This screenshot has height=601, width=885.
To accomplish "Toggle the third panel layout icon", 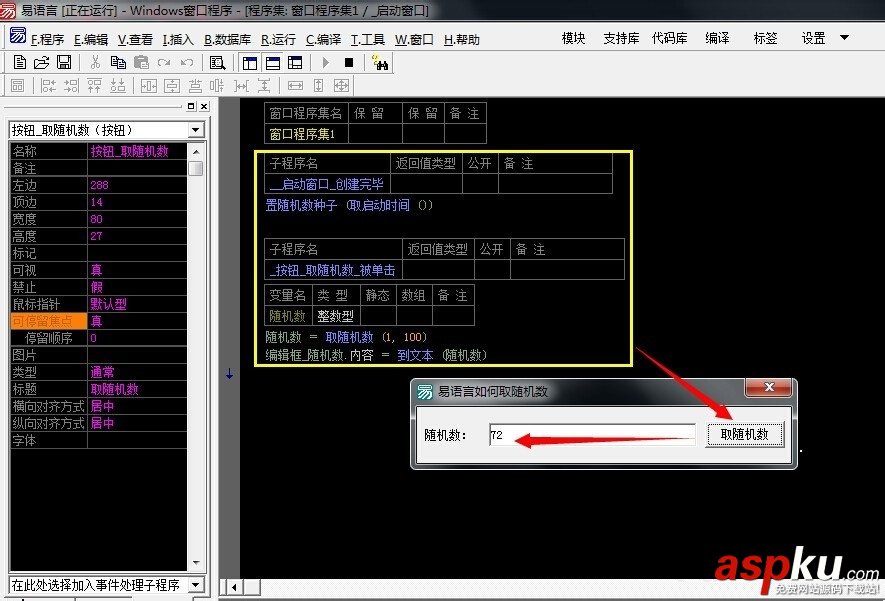I will pos(295,63).
